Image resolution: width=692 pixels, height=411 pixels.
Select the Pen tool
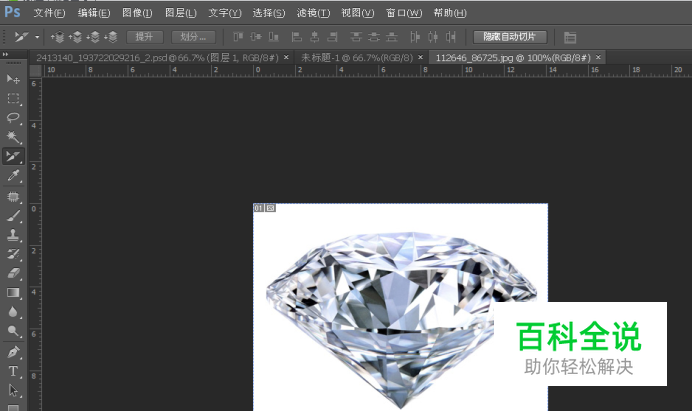coord(13,352)
